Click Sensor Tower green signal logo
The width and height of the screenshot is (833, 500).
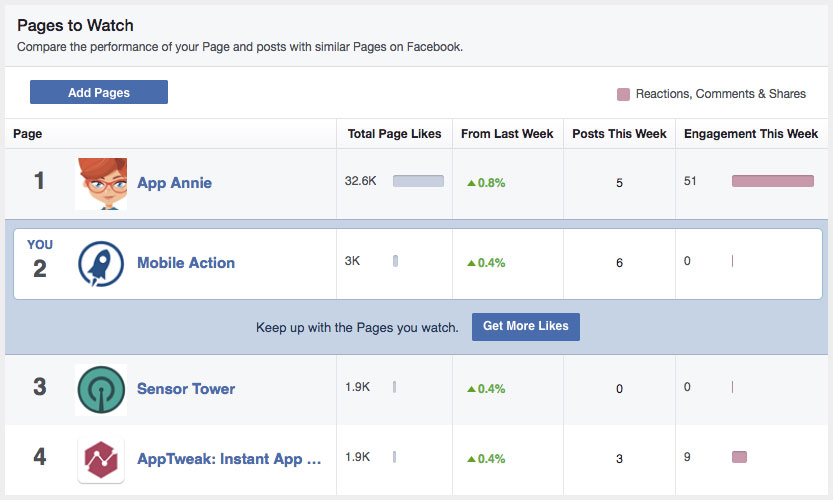[x=101, y=389]
